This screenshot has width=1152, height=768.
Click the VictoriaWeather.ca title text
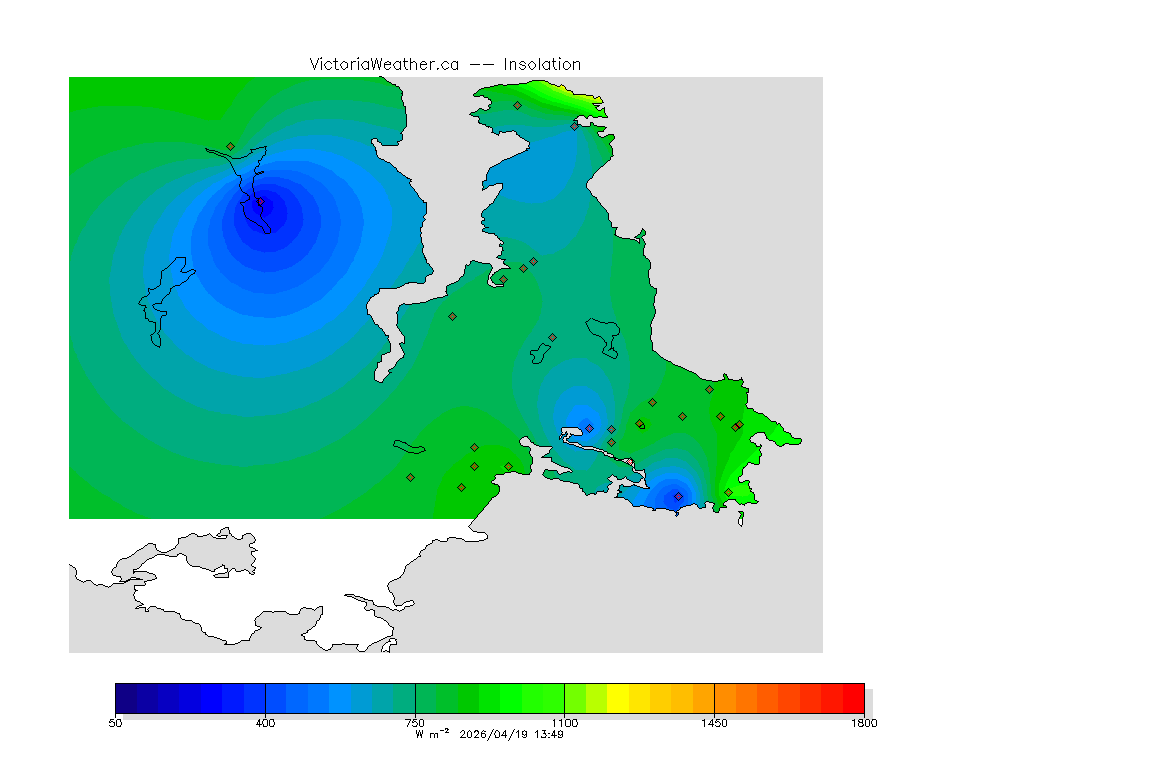click(x=384, y=64)
